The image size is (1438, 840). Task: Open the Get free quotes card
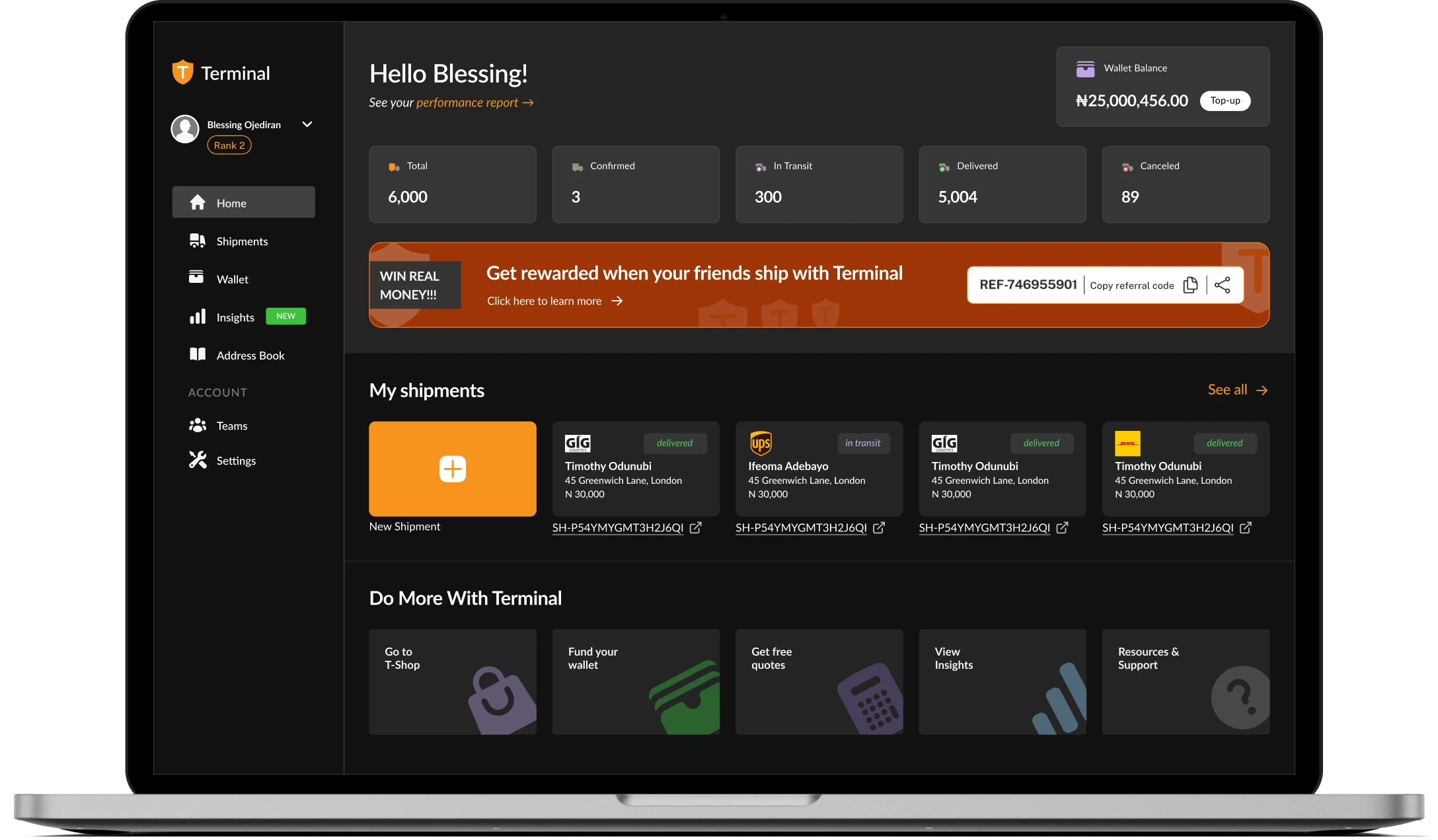coord(819,681)
